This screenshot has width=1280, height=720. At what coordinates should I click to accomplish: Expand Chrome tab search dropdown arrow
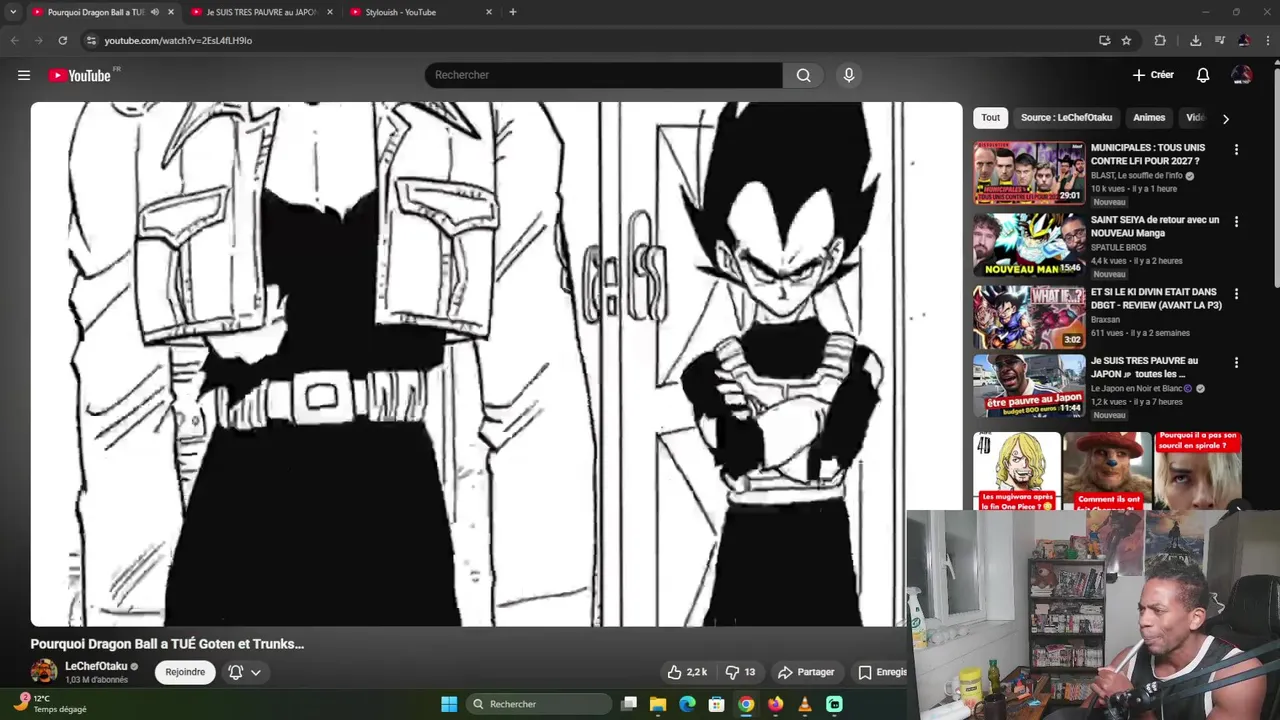(13, 12)
